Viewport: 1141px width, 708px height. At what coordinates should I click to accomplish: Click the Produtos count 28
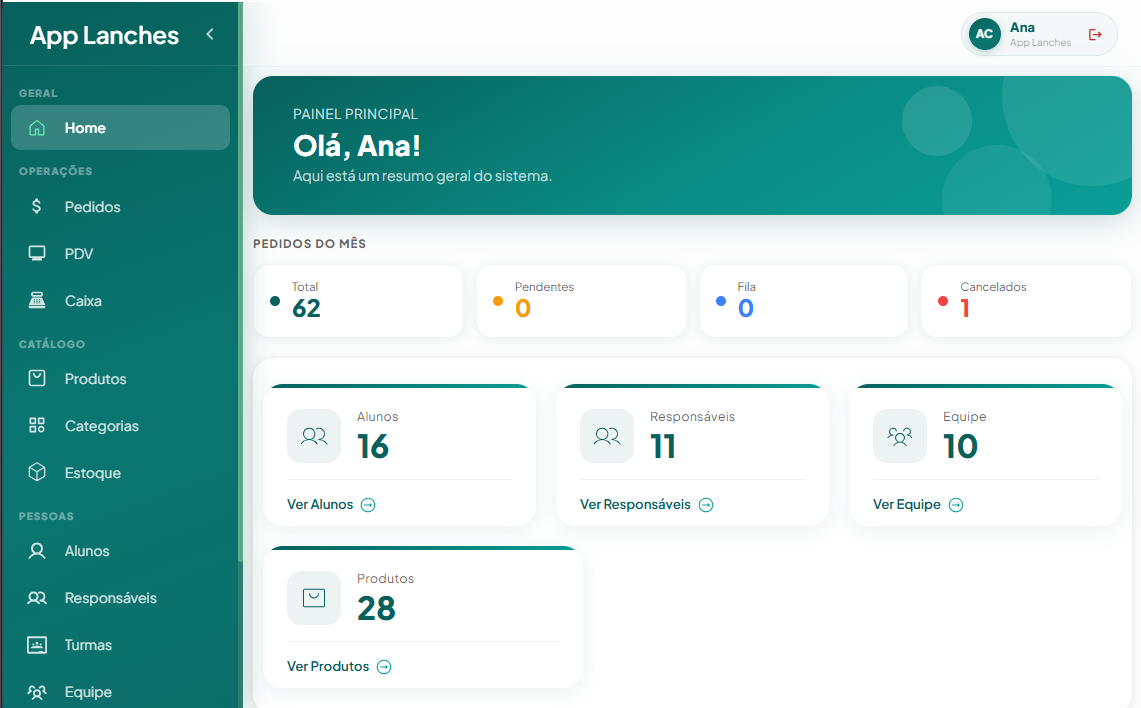pyautogui.click(x=375, y=608)
